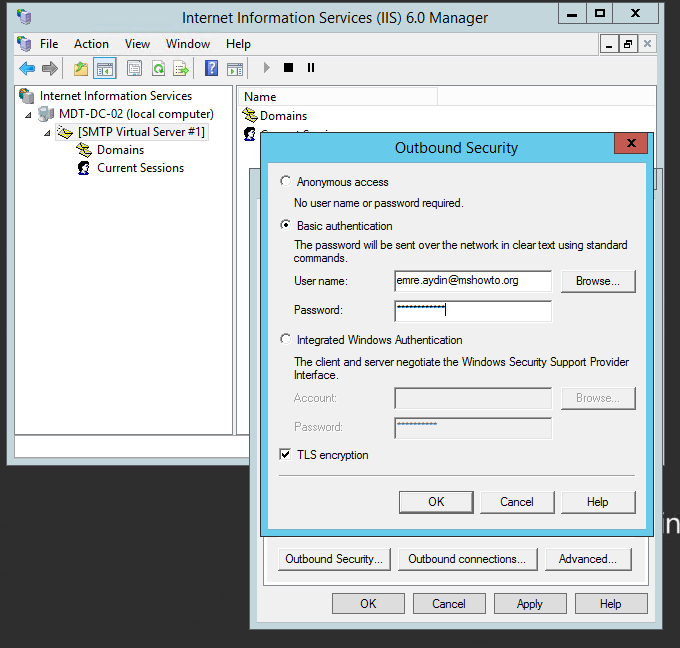Click Browse next to User name
The height and width of the screenshot is (648, 680).
(x=598, y=281)
